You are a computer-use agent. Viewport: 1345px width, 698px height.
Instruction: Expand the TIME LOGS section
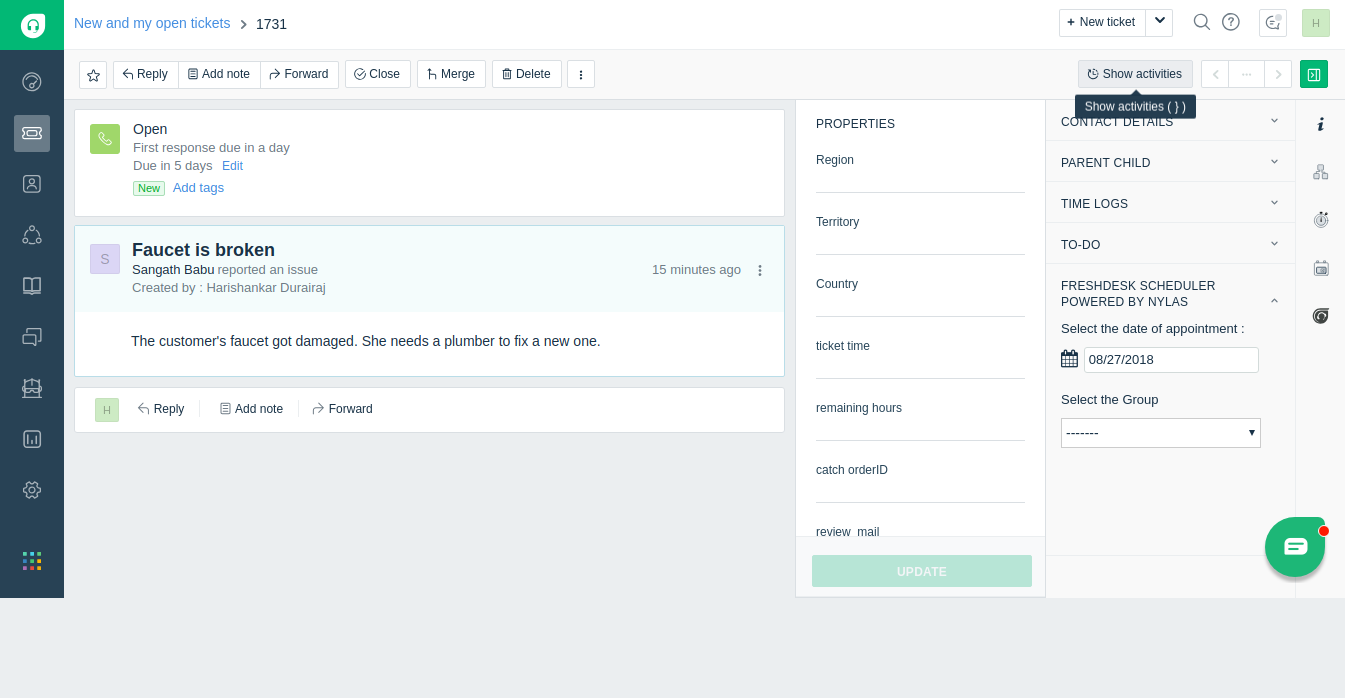click(1170, 203)
